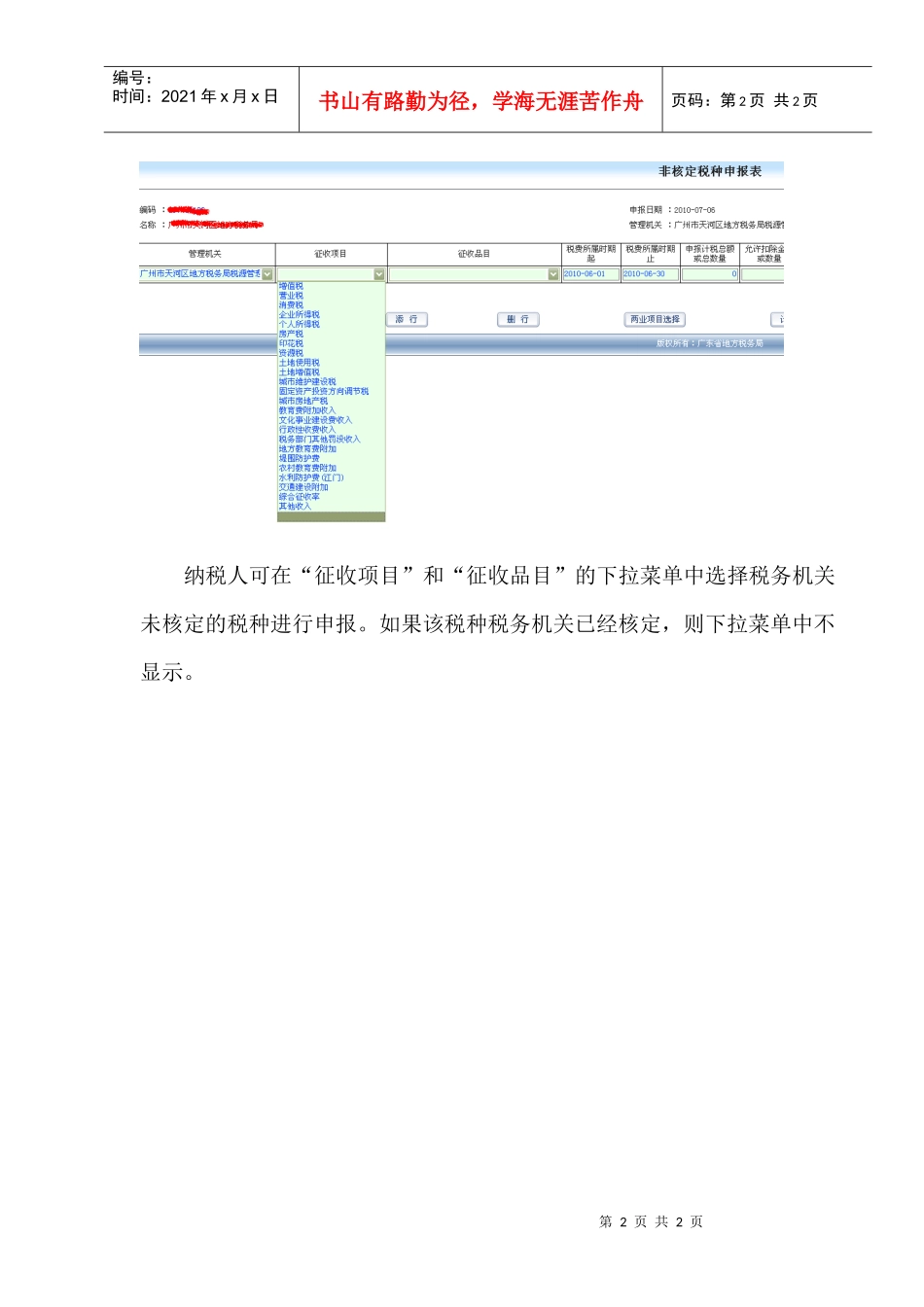Choose 地方教育费附加 option

[x=307, y=449]
